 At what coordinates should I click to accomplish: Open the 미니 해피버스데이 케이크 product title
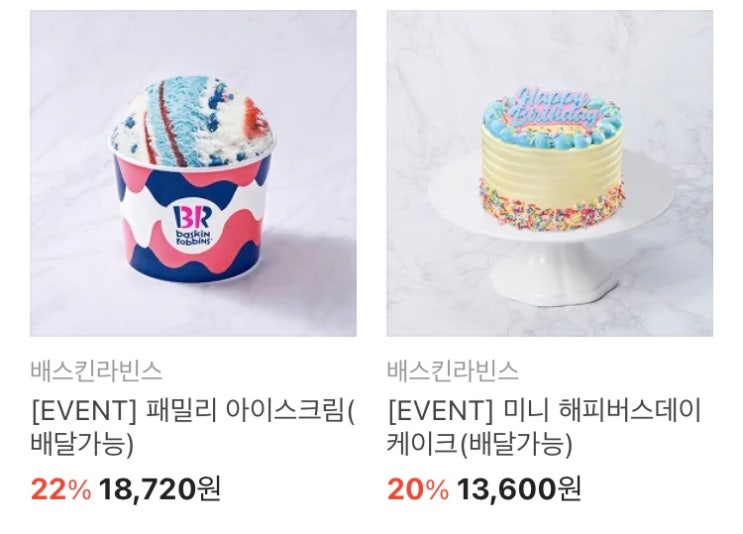[x=544, y=427]
